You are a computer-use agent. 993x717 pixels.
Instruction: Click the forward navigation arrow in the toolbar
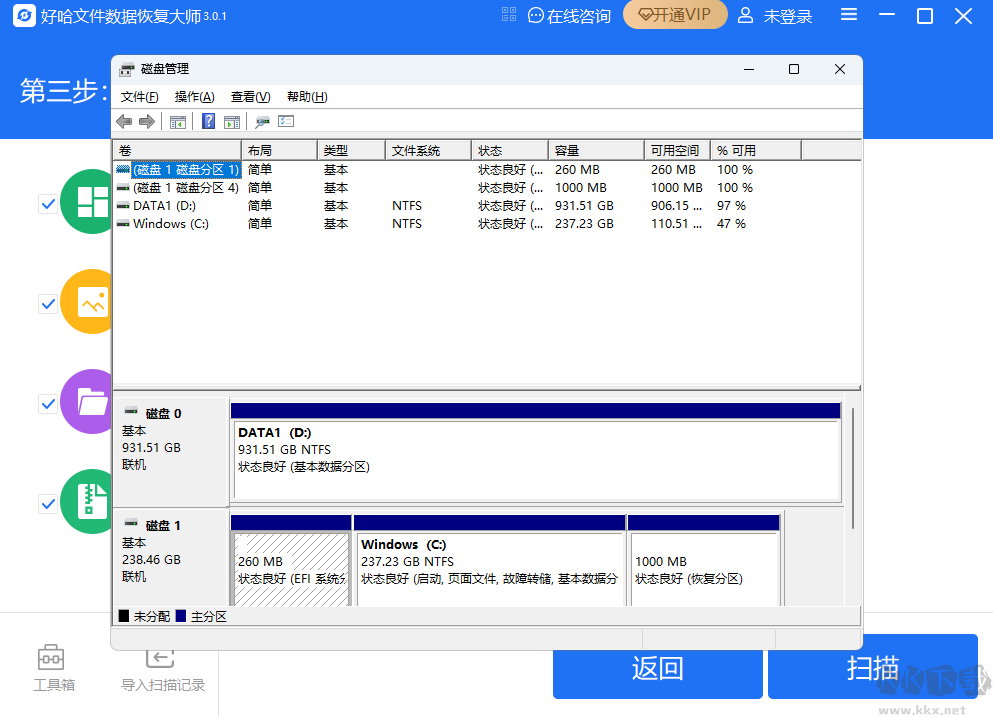[148, 121]
